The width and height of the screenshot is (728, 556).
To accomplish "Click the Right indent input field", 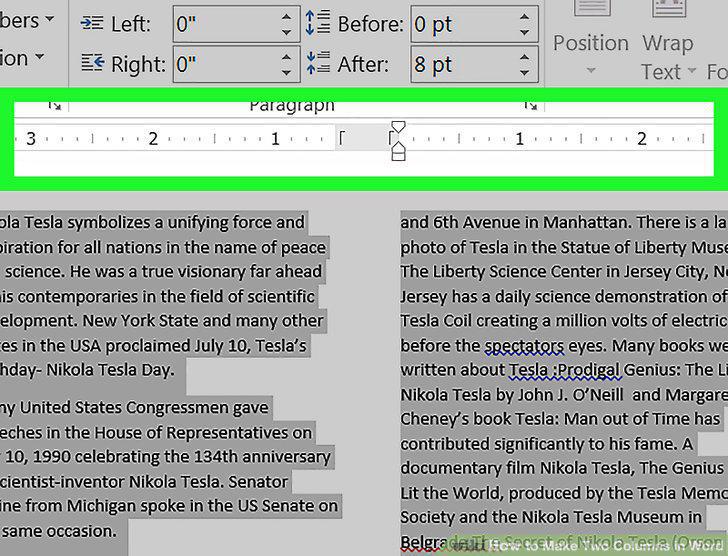I will (x=236, y=64).
